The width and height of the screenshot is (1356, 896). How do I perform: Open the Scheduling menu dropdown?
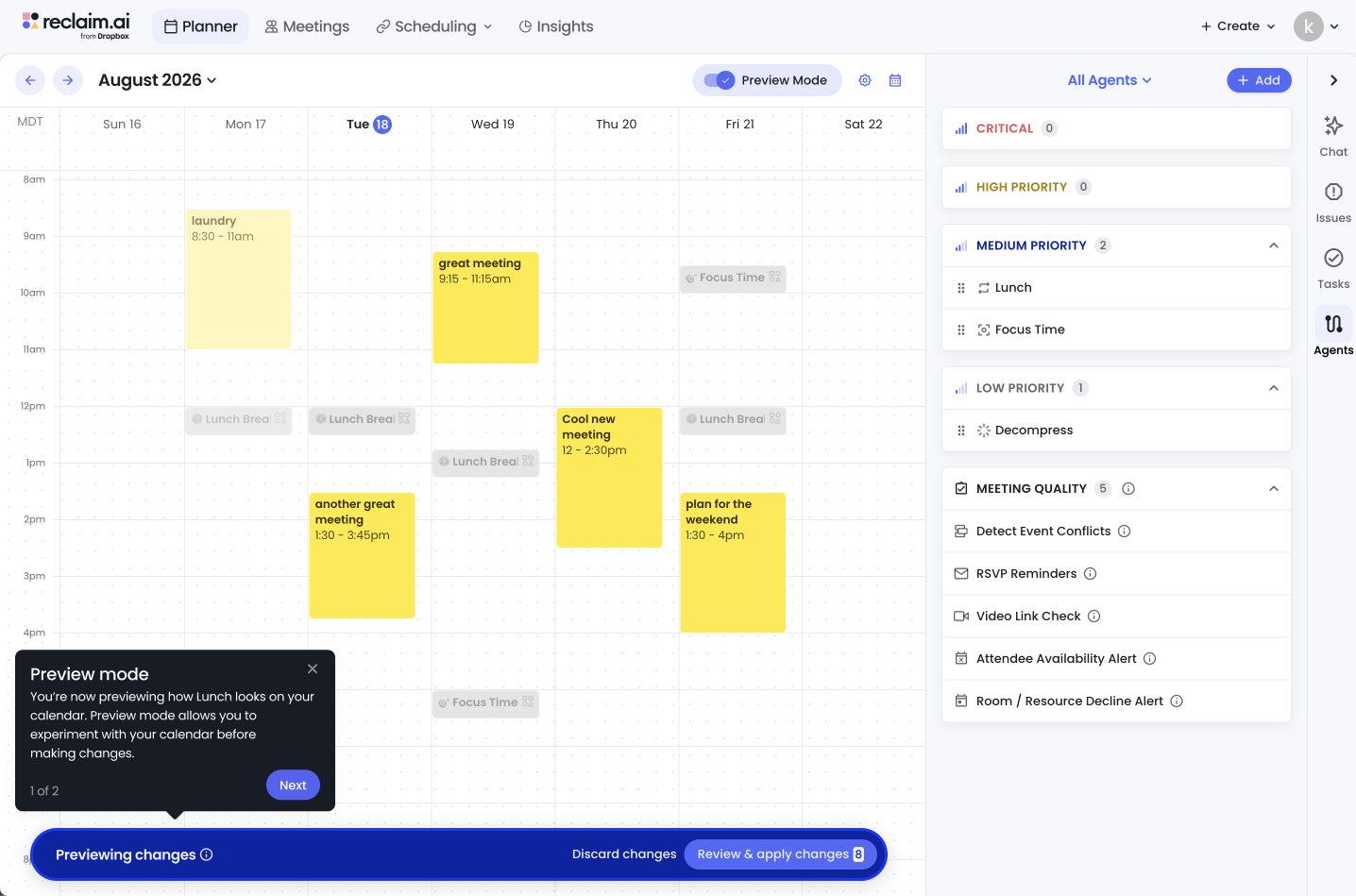click(x=434, y=26)
